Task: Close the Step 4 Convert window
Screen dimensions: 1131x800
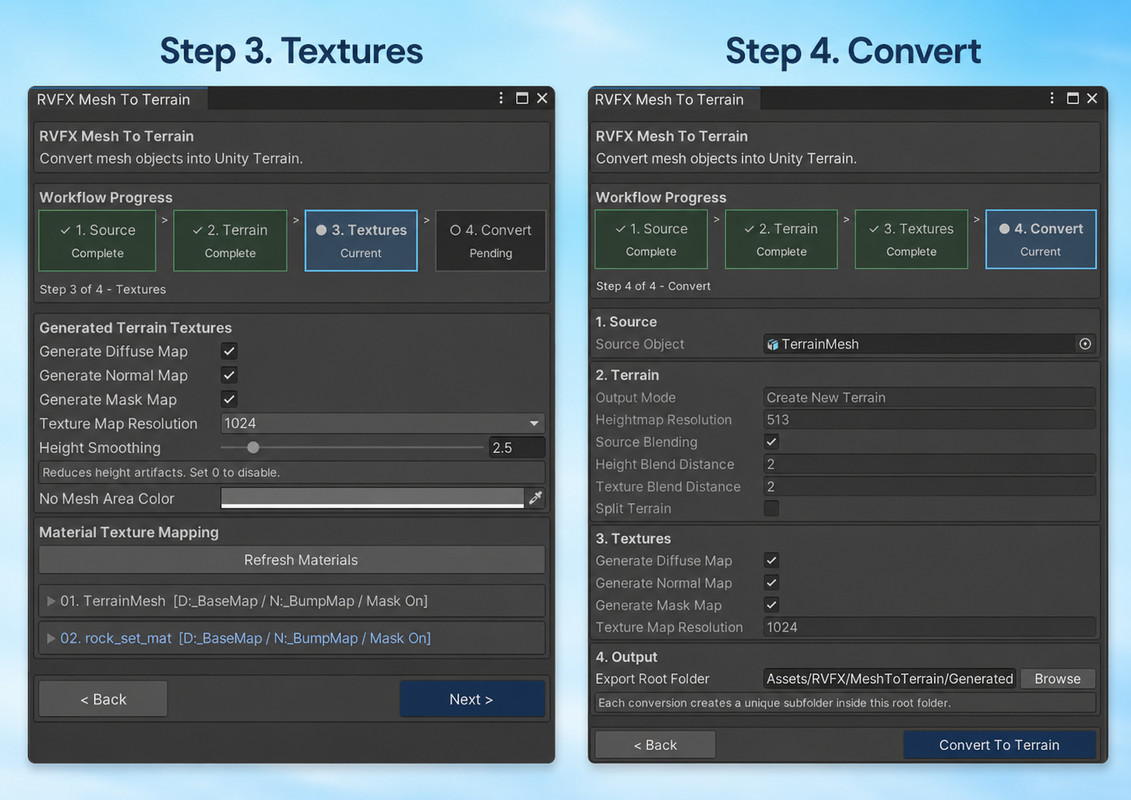Action: (x=1092, y=98)
